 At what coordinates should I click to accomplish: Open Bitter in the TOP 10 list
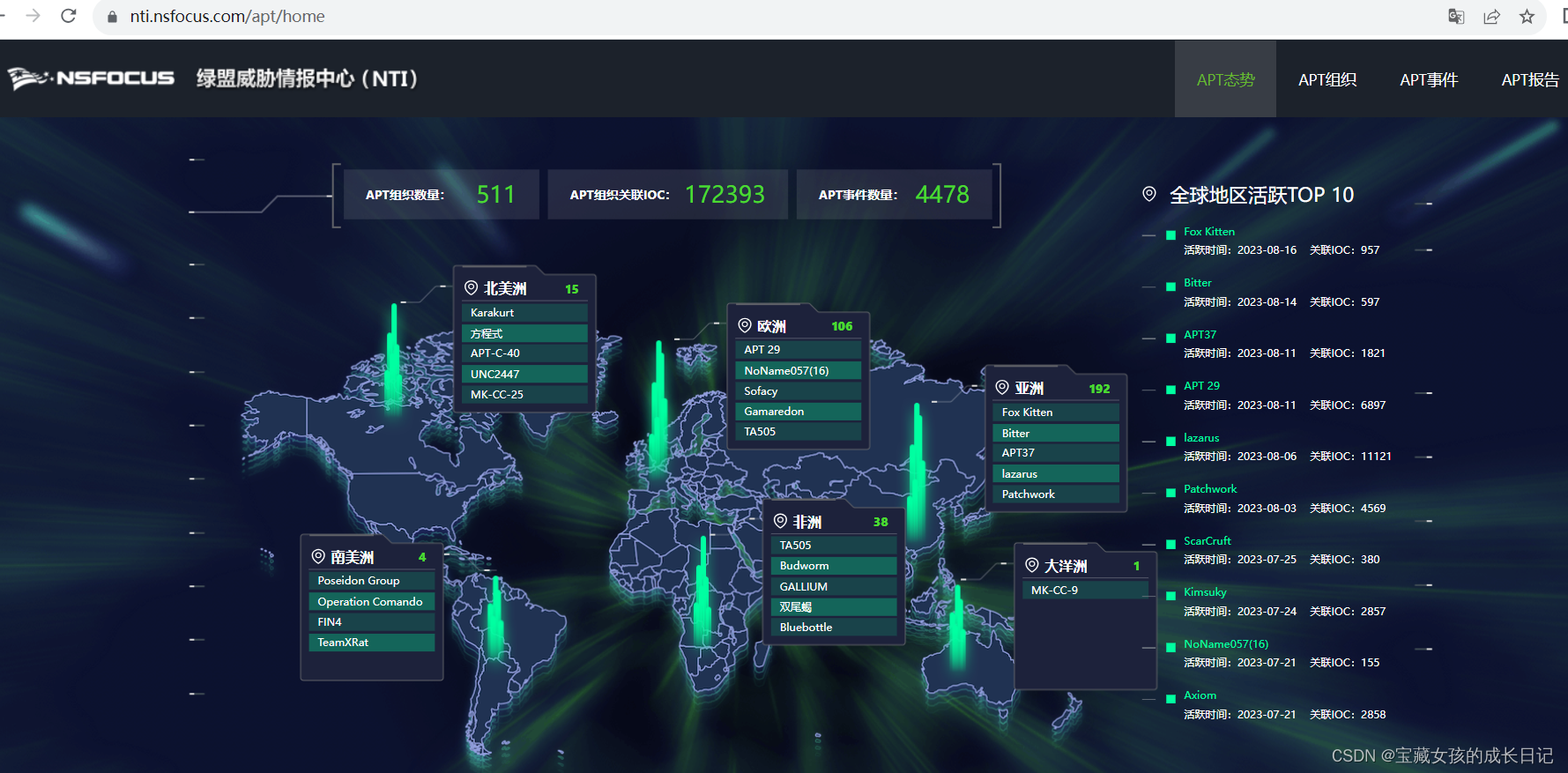tap(1198, 283)
